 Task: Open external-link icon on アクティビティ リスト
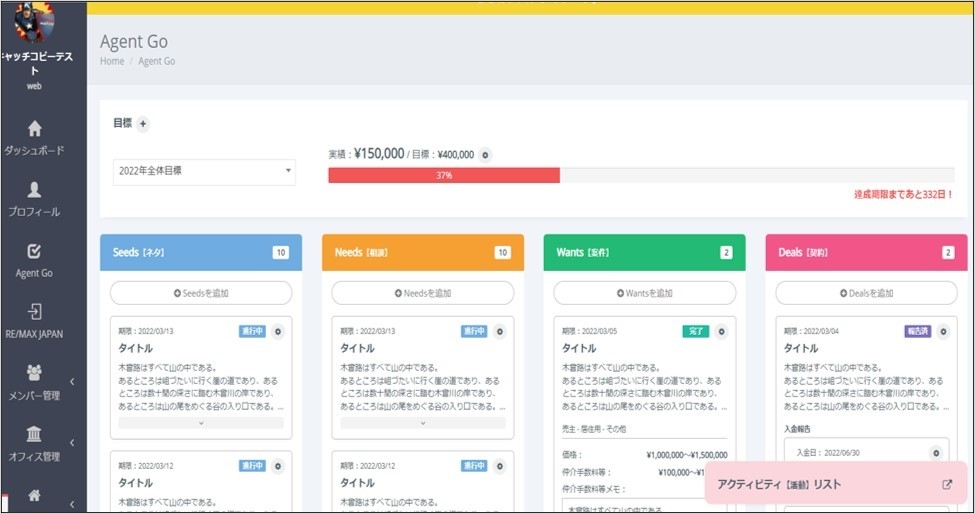click(x=947, y=484)
